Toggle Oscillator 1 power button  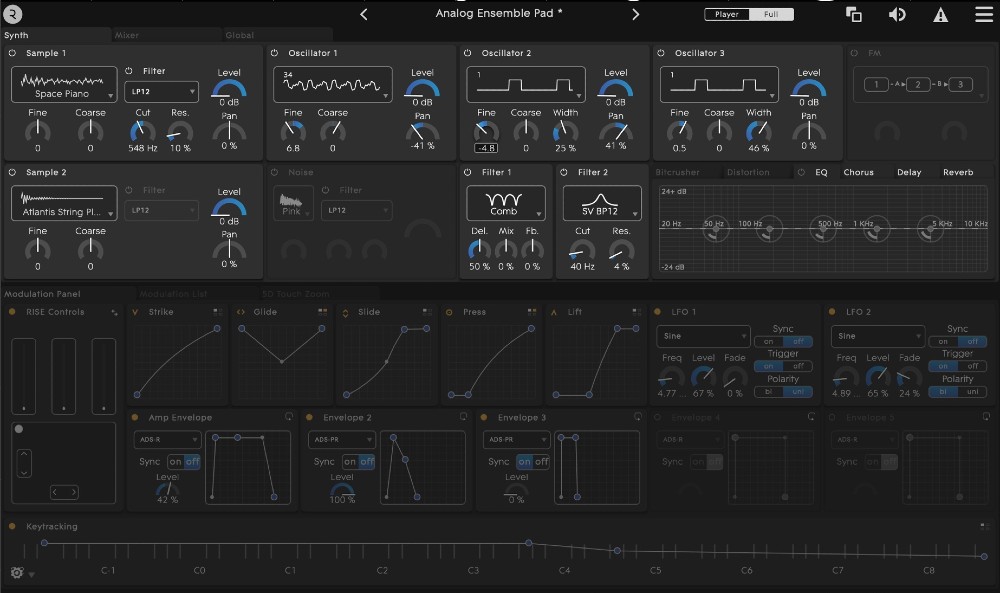click(276, 53)
